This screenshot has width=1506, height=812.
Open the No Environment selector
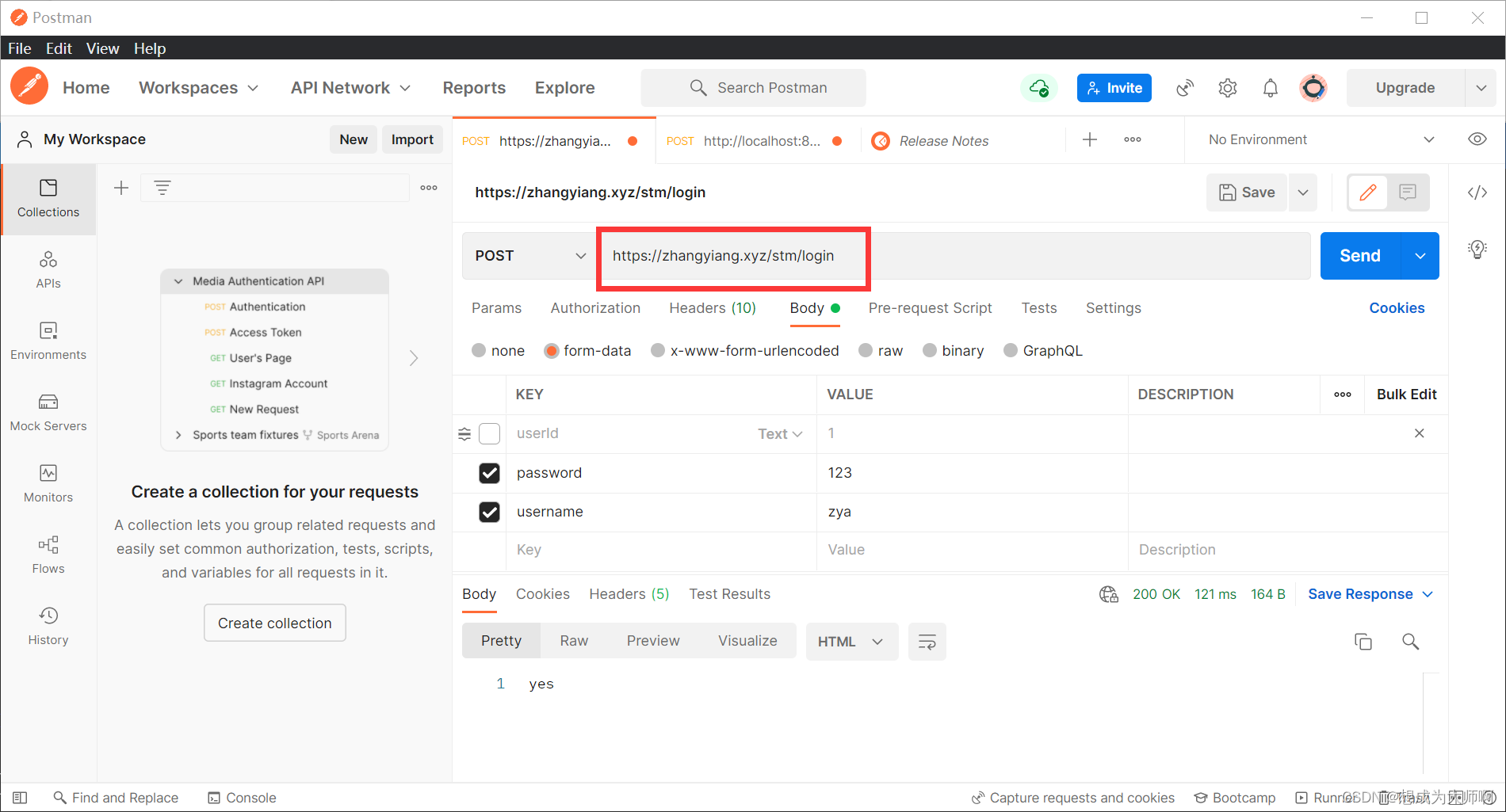click(x=1321, y=139)
